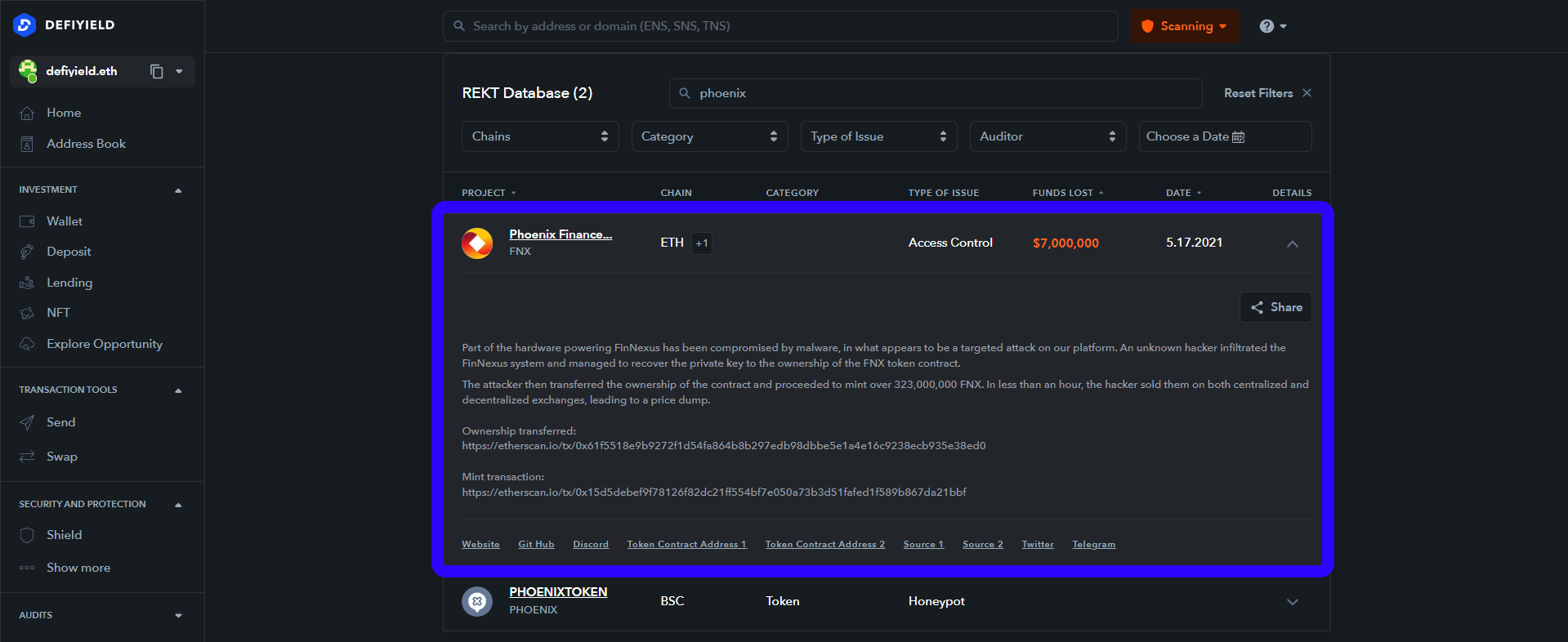Open the Website link
This screenshot has height=642, width=1568.
pos(480,545)
